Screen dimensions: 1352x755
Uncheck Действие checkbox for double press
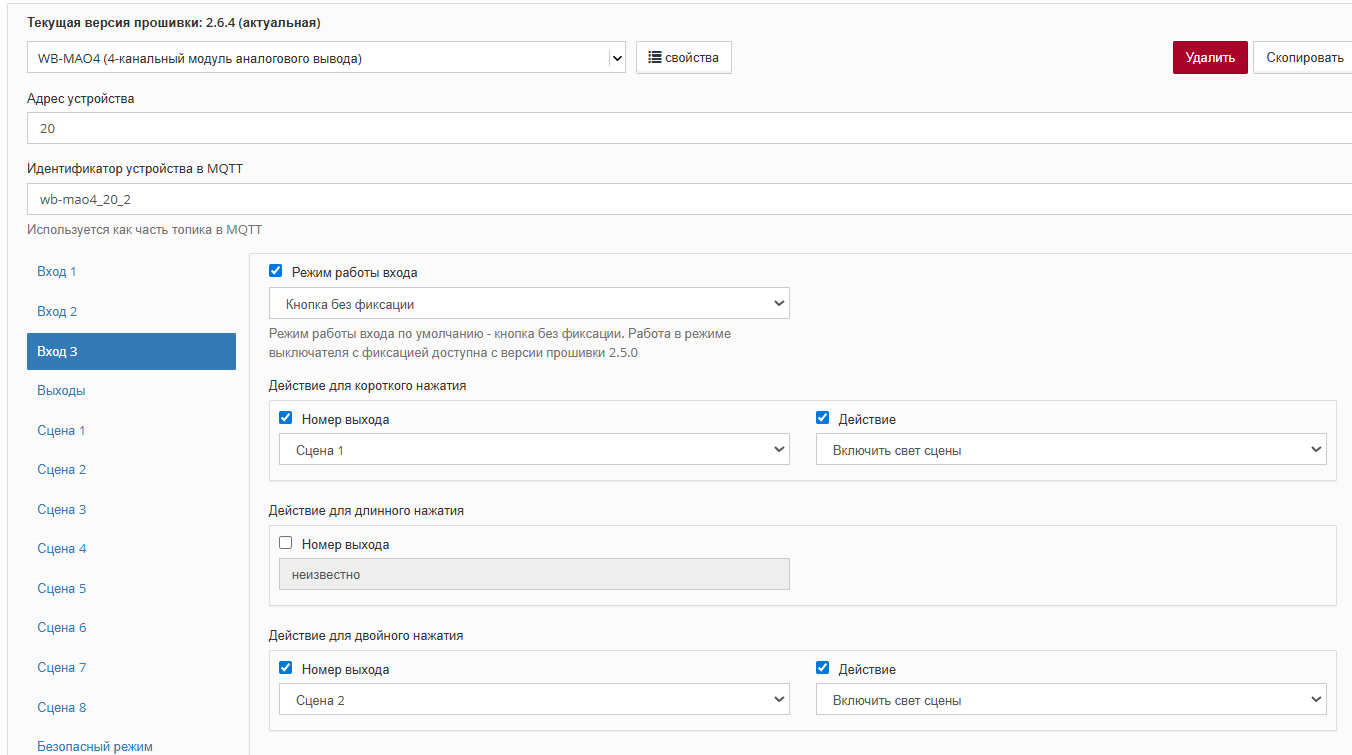click(x=823, y=669)
